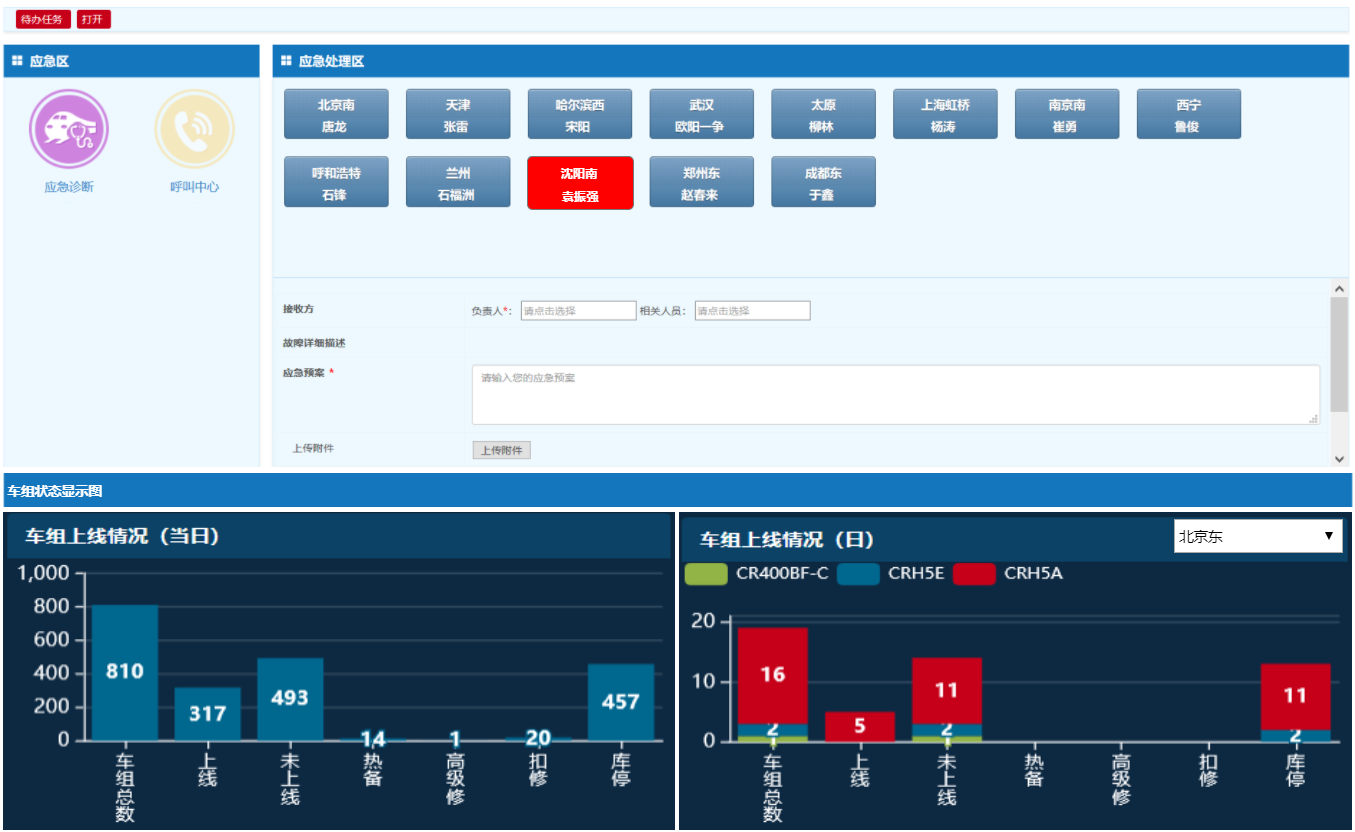Click the 车组上线情况（当日）chart title

(x=122, y=536)
